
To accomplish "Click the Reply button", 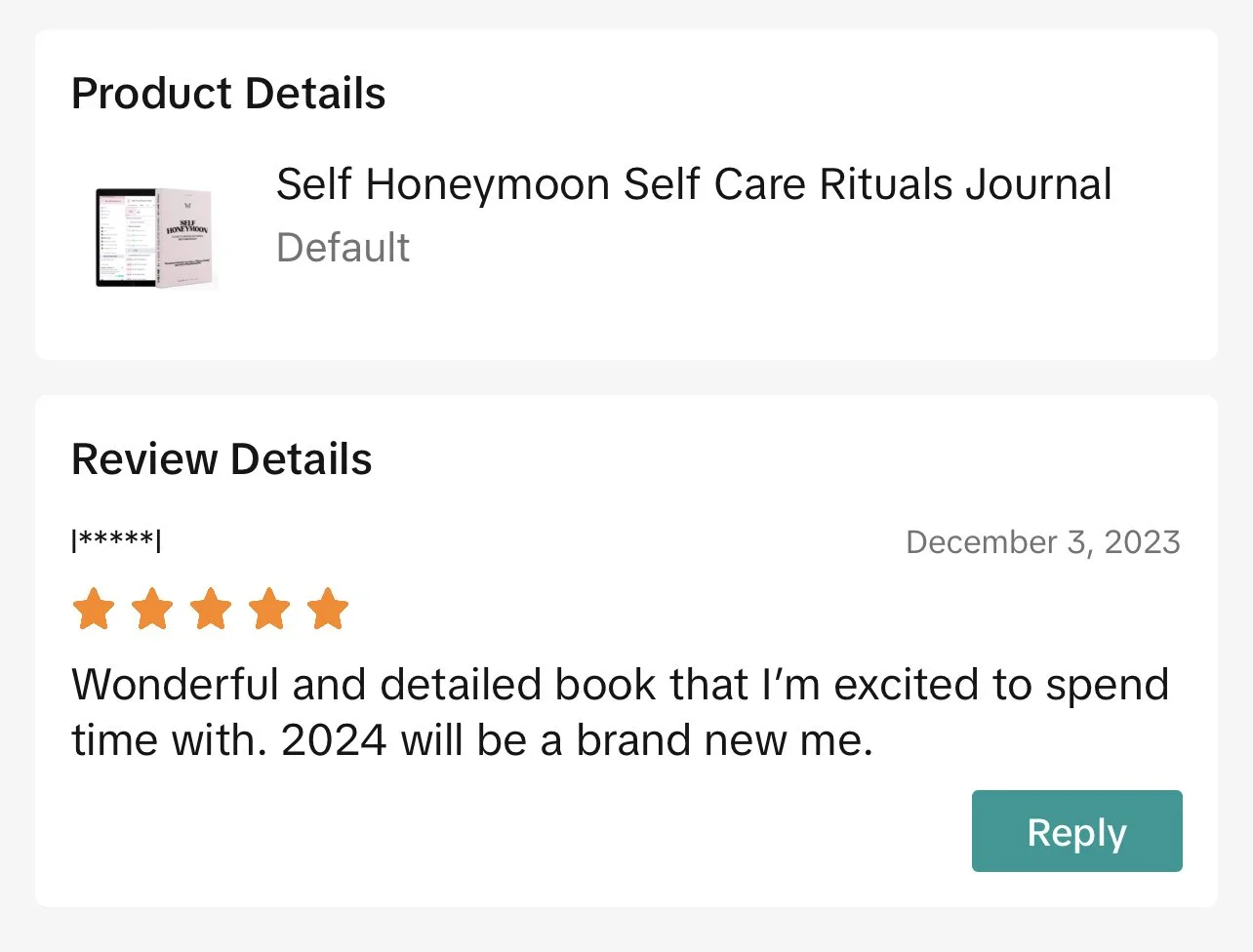I will (1076, 831).
